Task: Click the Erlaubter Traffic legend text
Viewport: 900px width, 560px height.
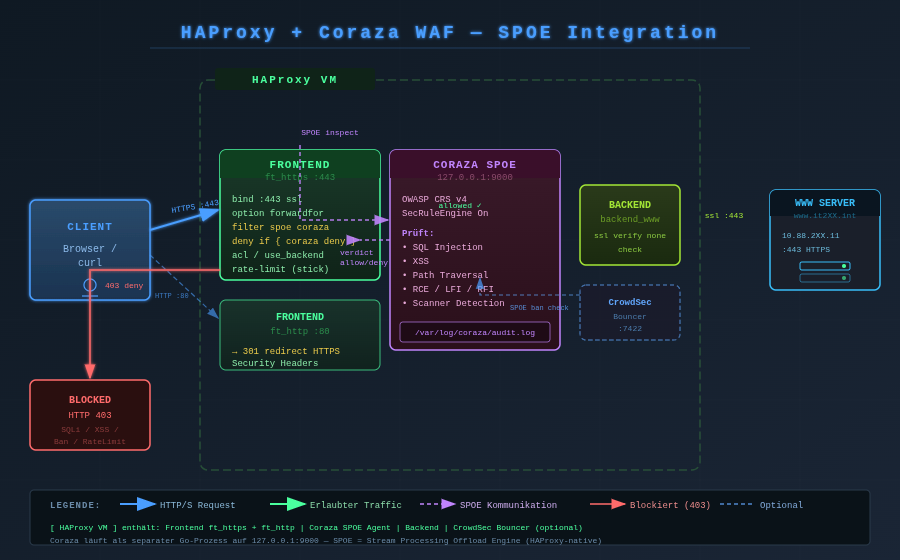Action: tap(355, 505)
